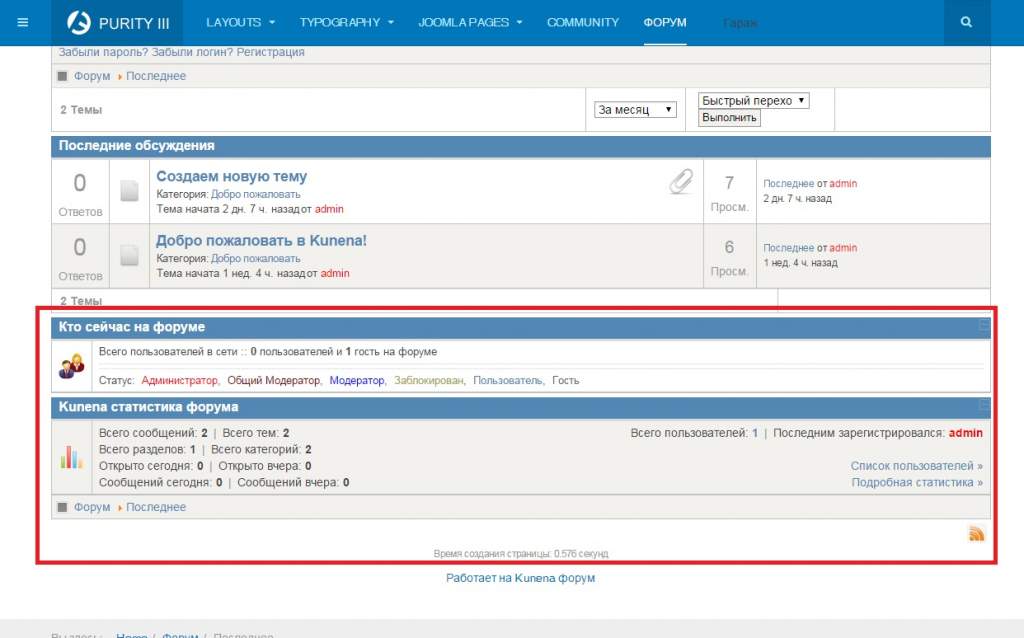Click Home in footer breadcrumb
This screenshot has height=638, width=1024.
click(x=132, y=635)
